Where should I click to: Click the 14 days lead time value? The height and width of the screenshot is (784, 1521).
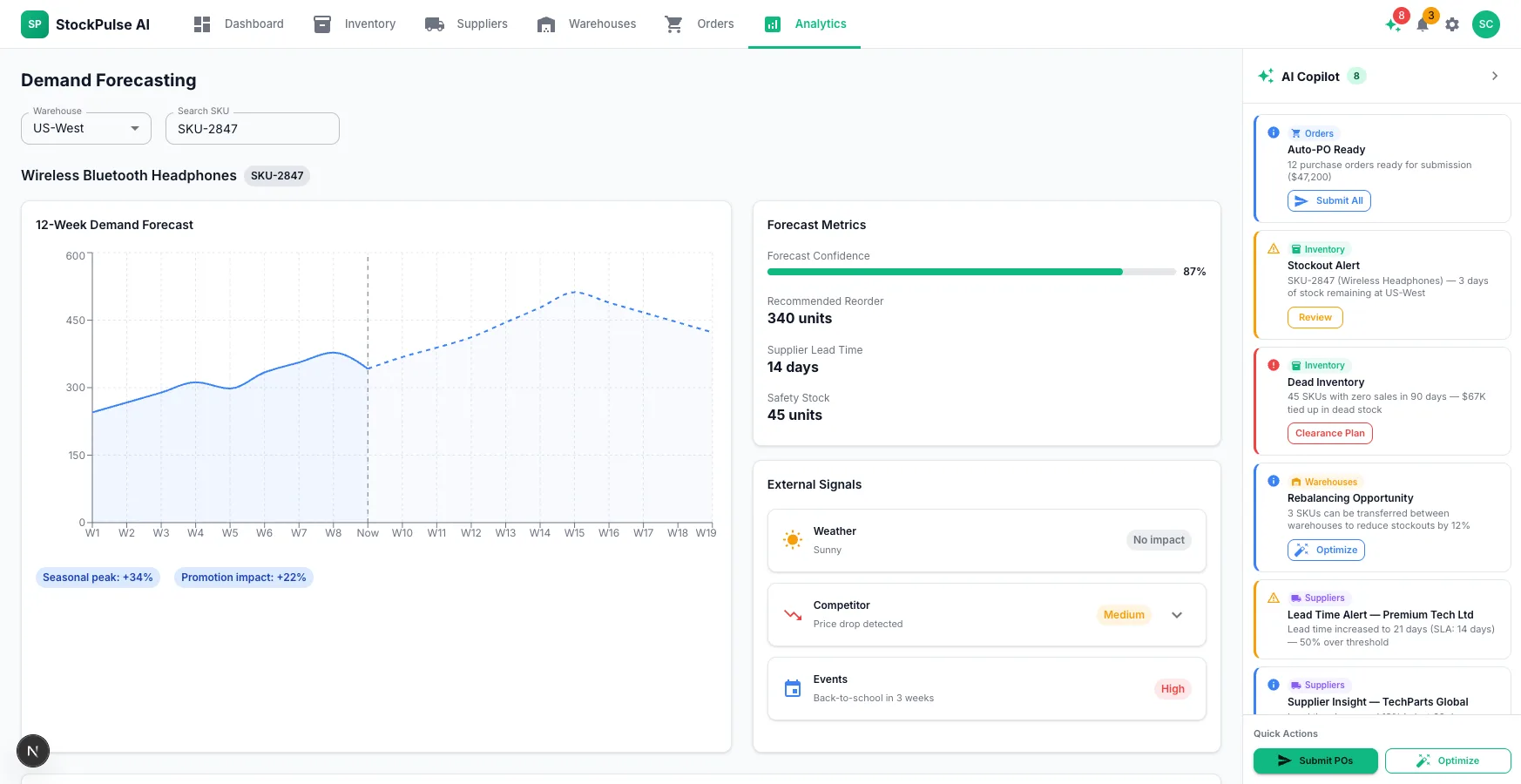[x=793, y=368]
